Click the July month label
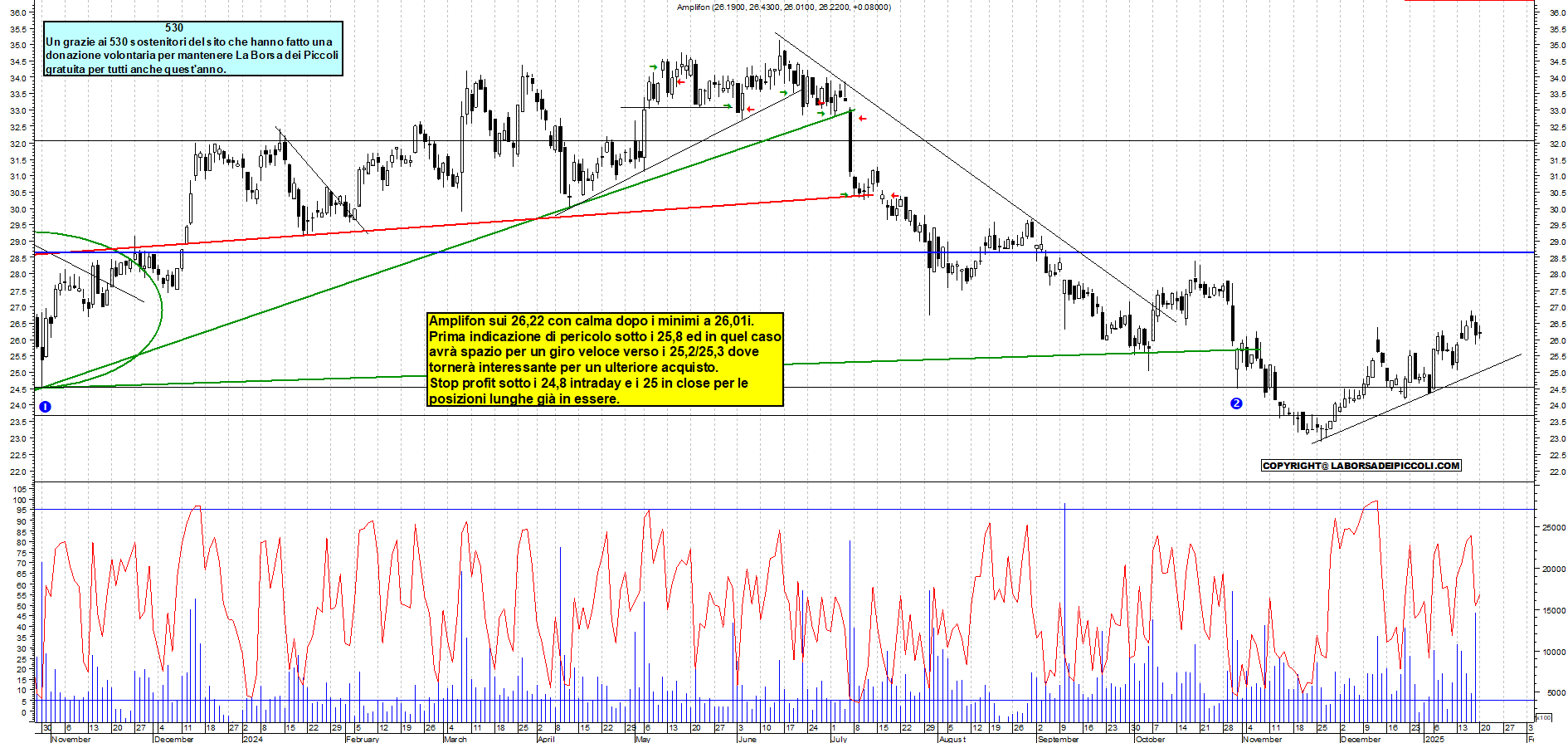The width and height of the screenshot is (1568, 743). pyautogui.click(x=839, y=739)
